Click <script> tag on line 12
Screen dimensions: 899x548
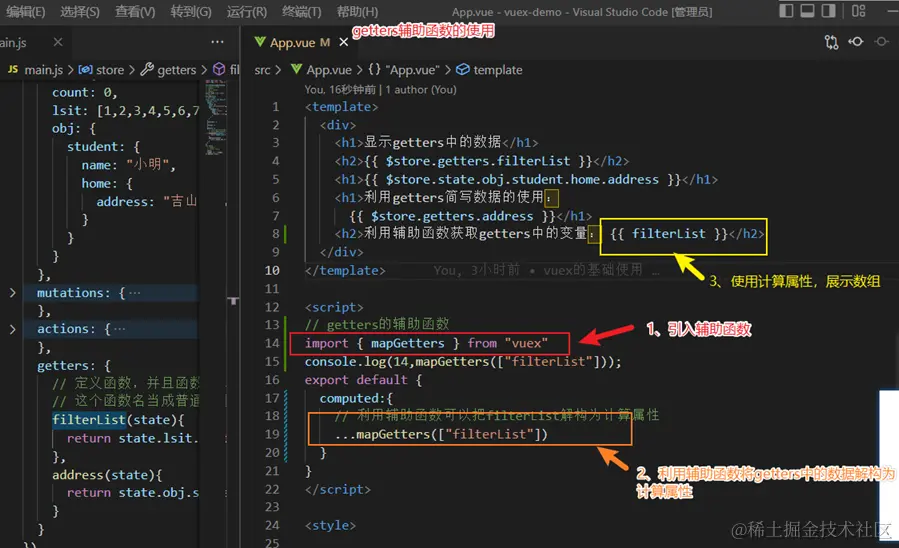[334, 307]
